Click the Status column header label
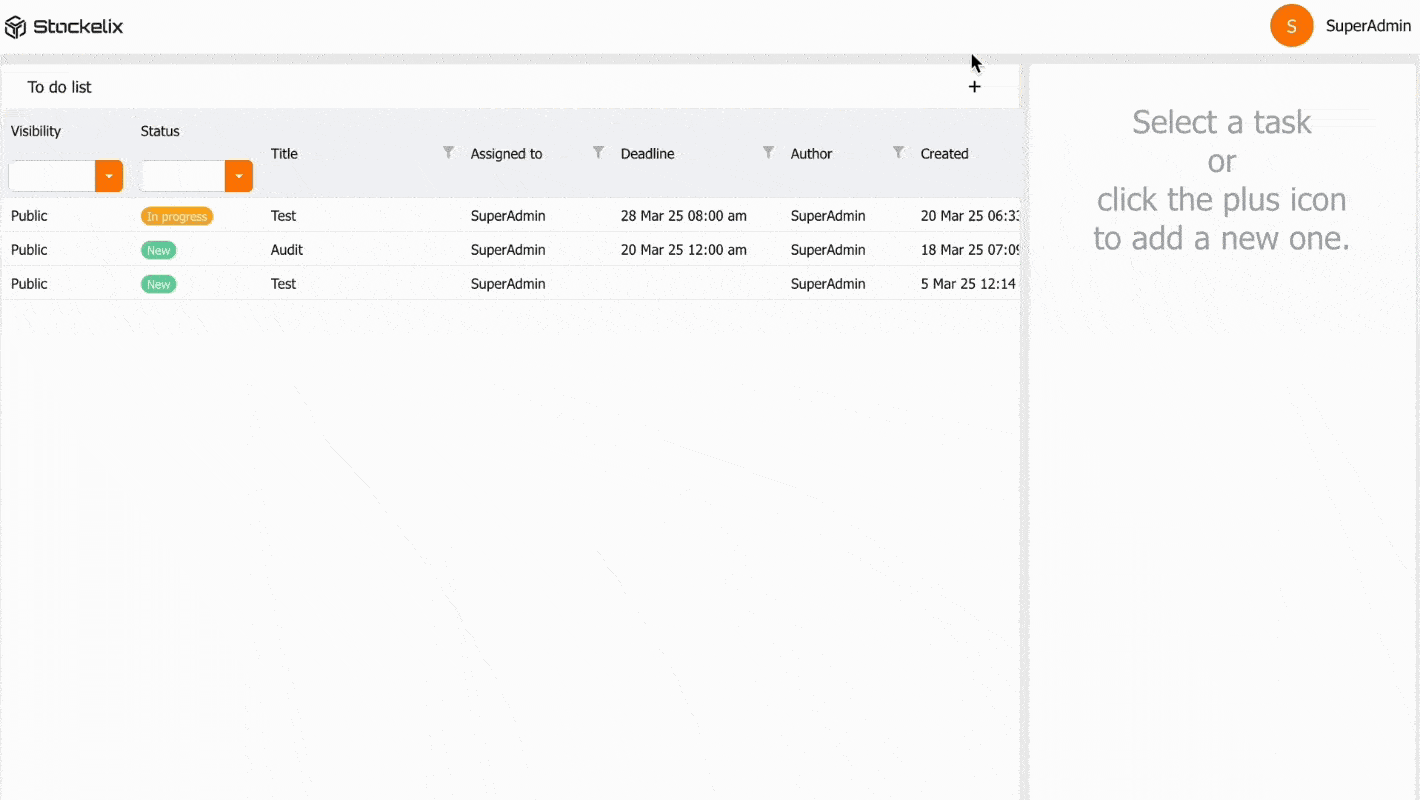 tap(160, 131)
